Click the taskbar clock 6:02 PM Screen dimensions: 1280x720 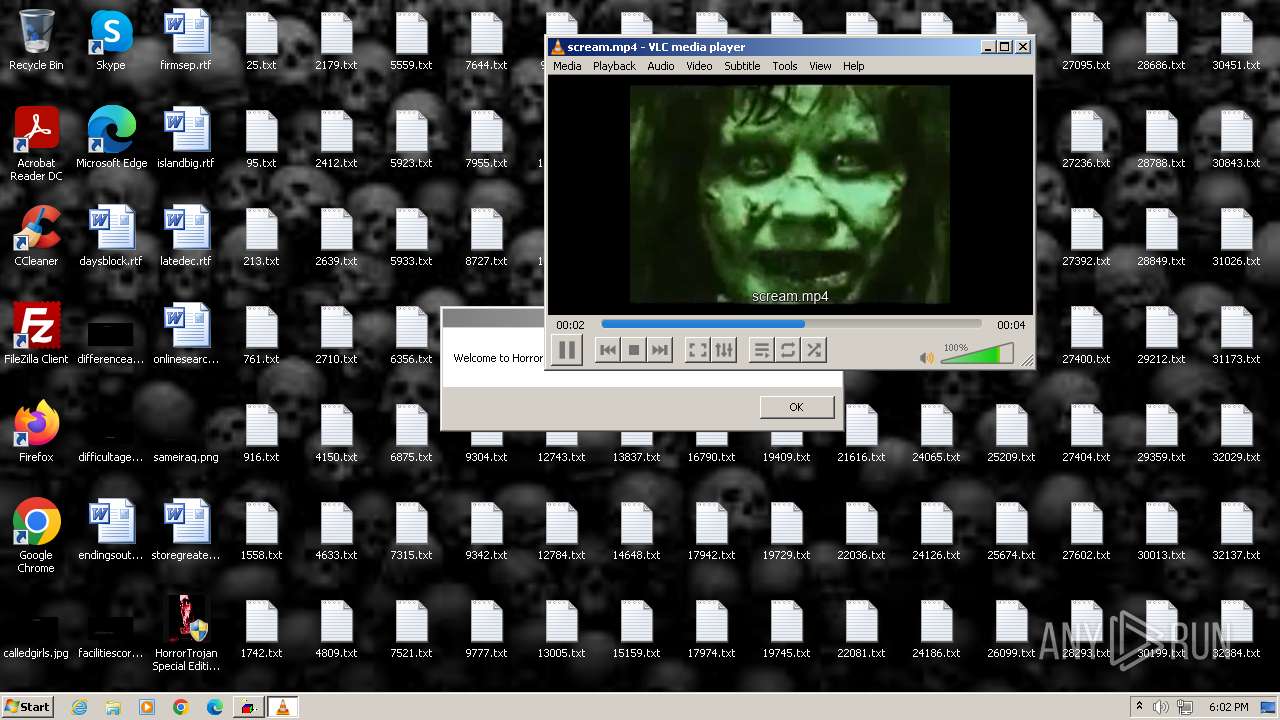pos(1228,707)
